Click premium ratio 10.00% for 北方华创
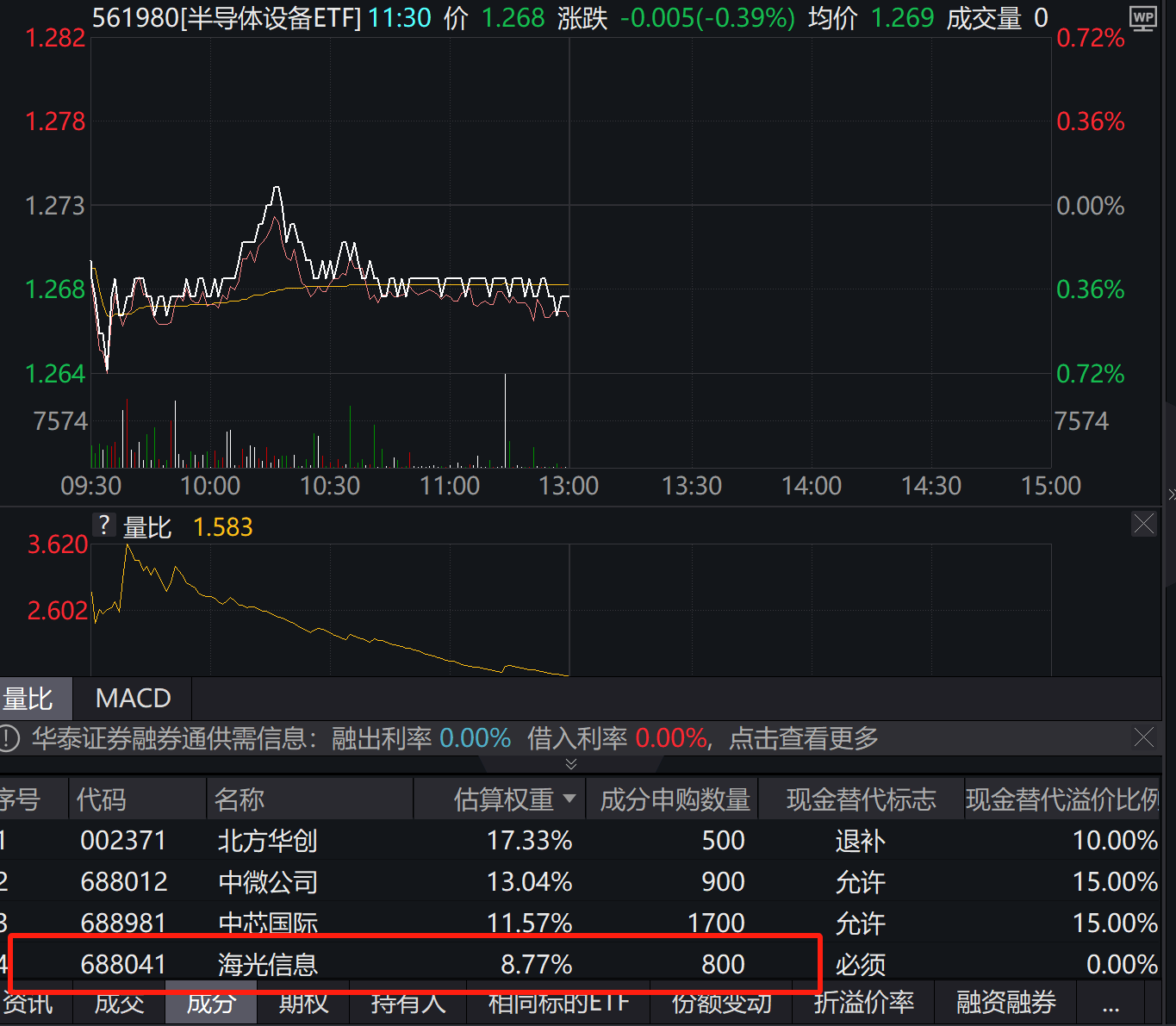 coord(1115,841)
